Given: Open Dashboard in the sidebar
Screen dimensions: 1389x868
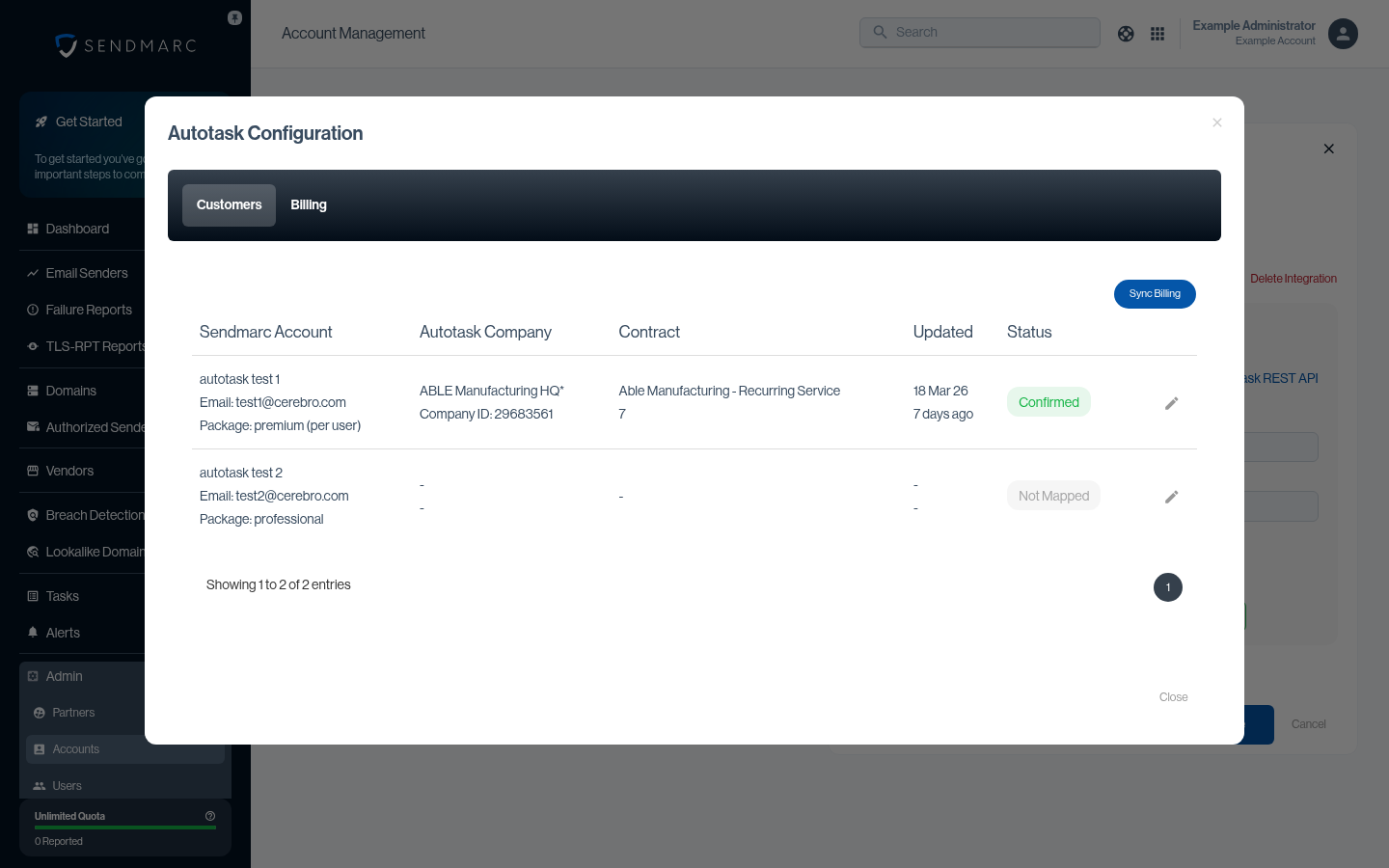Looking at the screenshot, I should [77, 229].
